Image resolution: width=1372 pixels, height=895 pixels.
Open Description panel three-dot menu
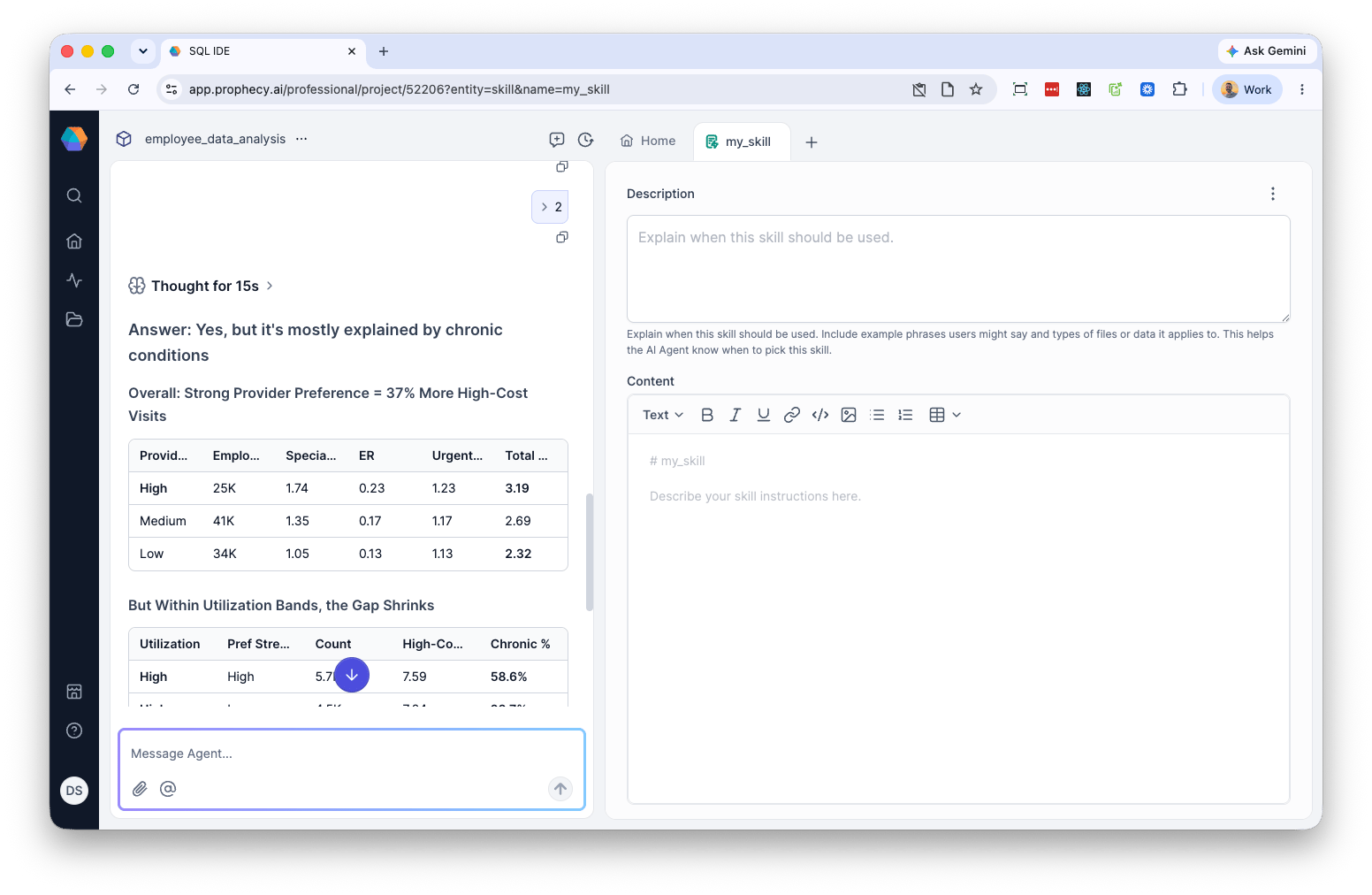[1273, 194]
